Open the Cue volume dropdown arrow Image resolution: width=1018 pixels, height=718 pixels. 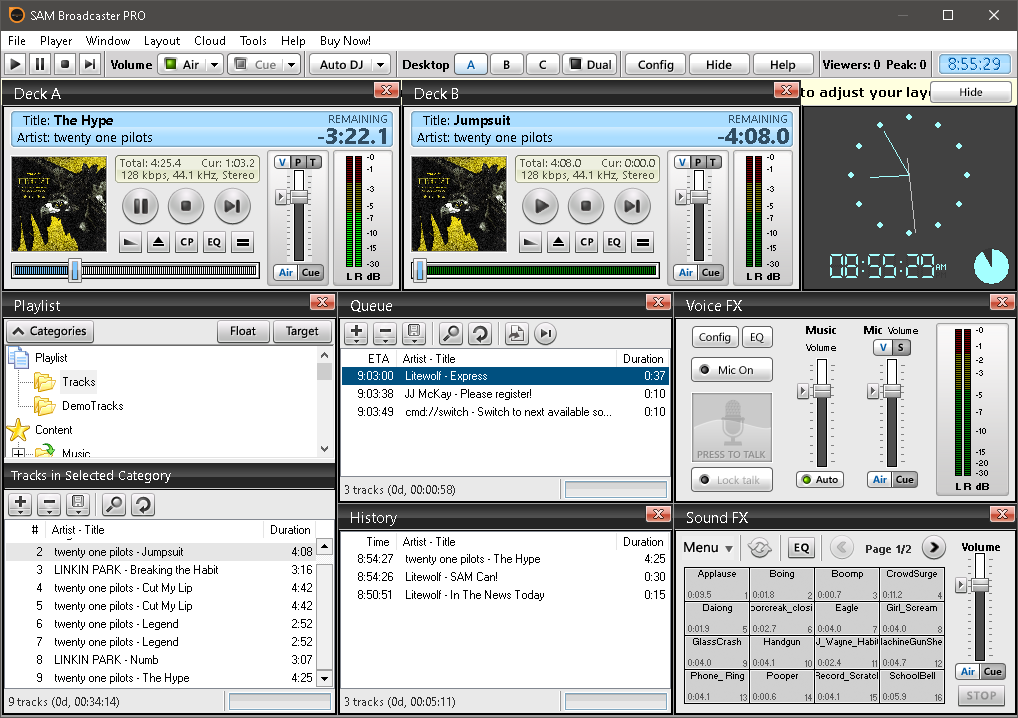pos(292,64)
